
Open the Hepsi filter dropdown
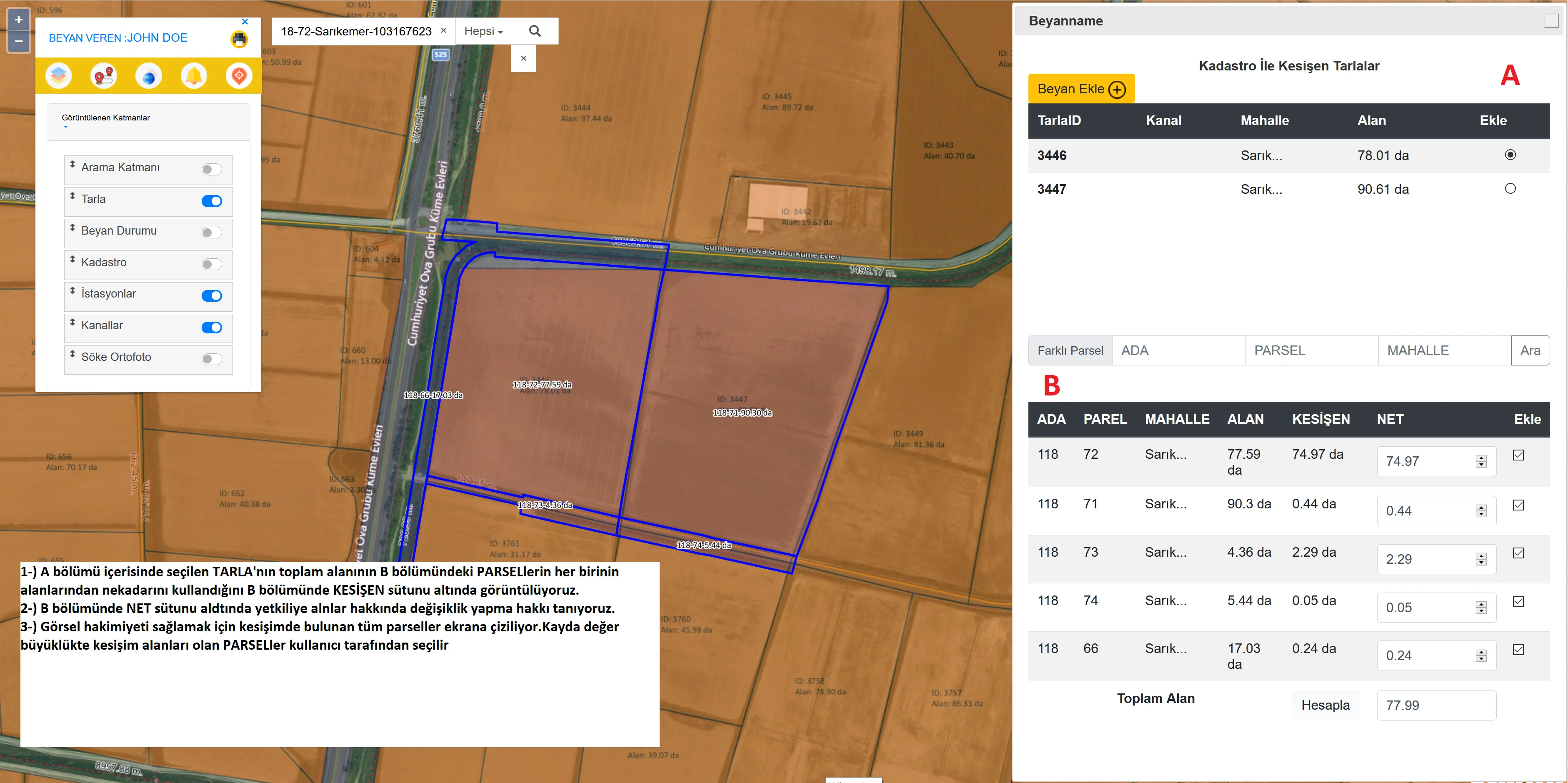point(483,31)
